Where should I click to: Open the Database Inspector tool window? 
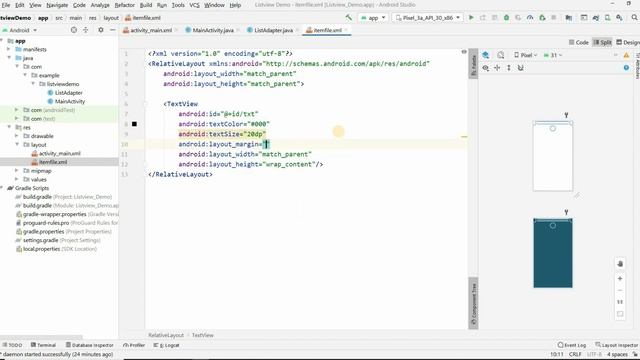tap(90, 345)
